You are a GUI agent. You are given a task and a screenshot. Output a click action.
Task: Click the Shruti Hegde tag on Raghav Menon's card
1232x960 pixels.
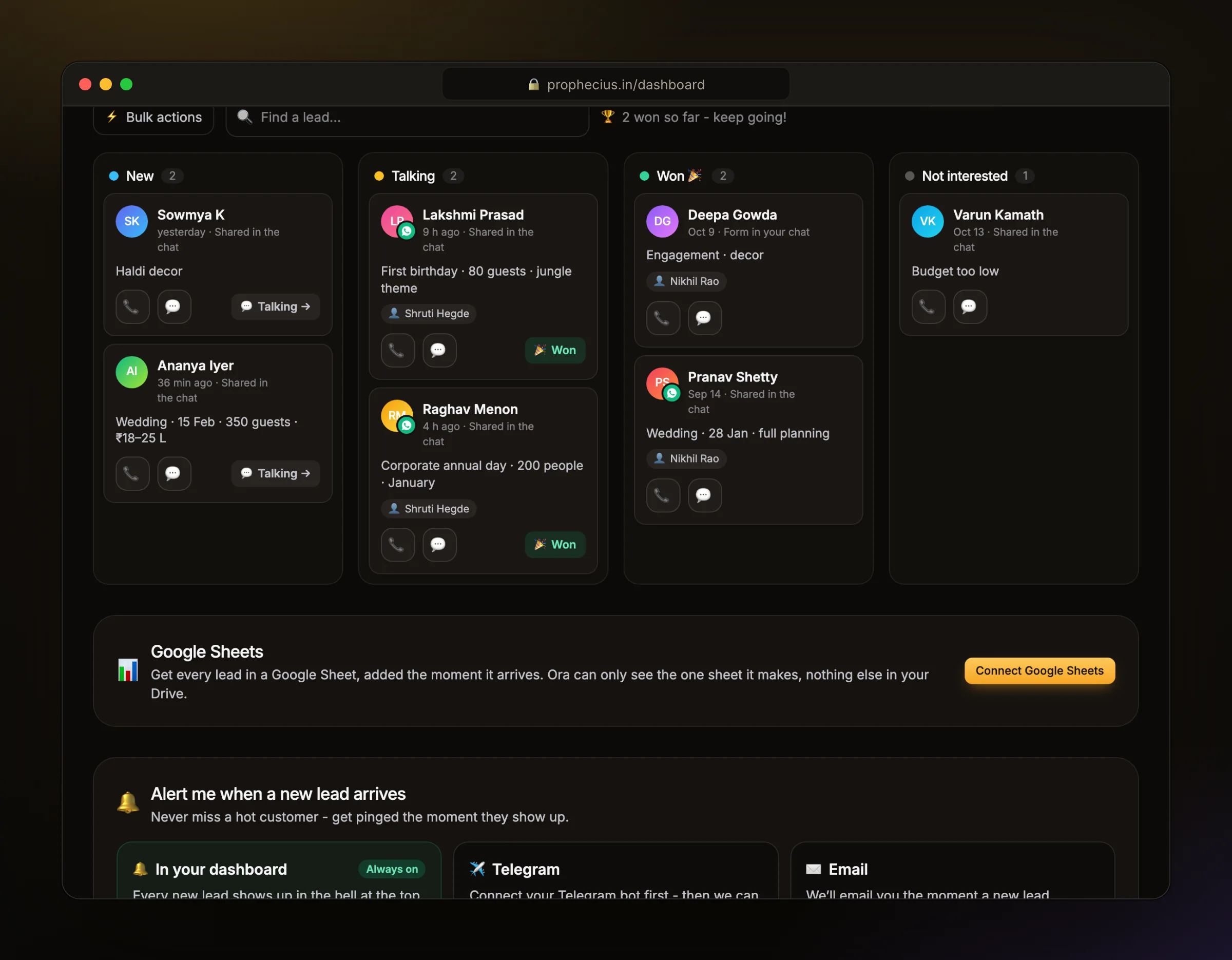[x=429, y=509]
